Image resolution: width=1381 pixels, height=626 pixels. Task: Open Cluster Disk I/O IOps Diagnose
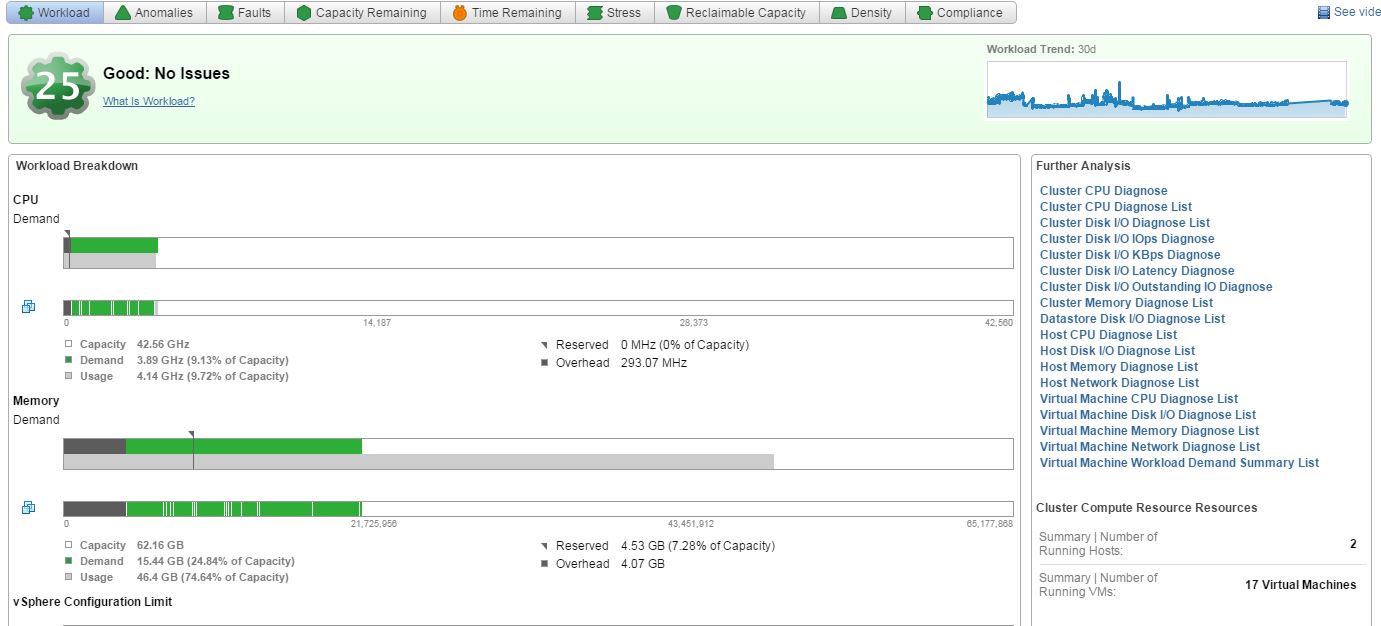coord(1127,239)
